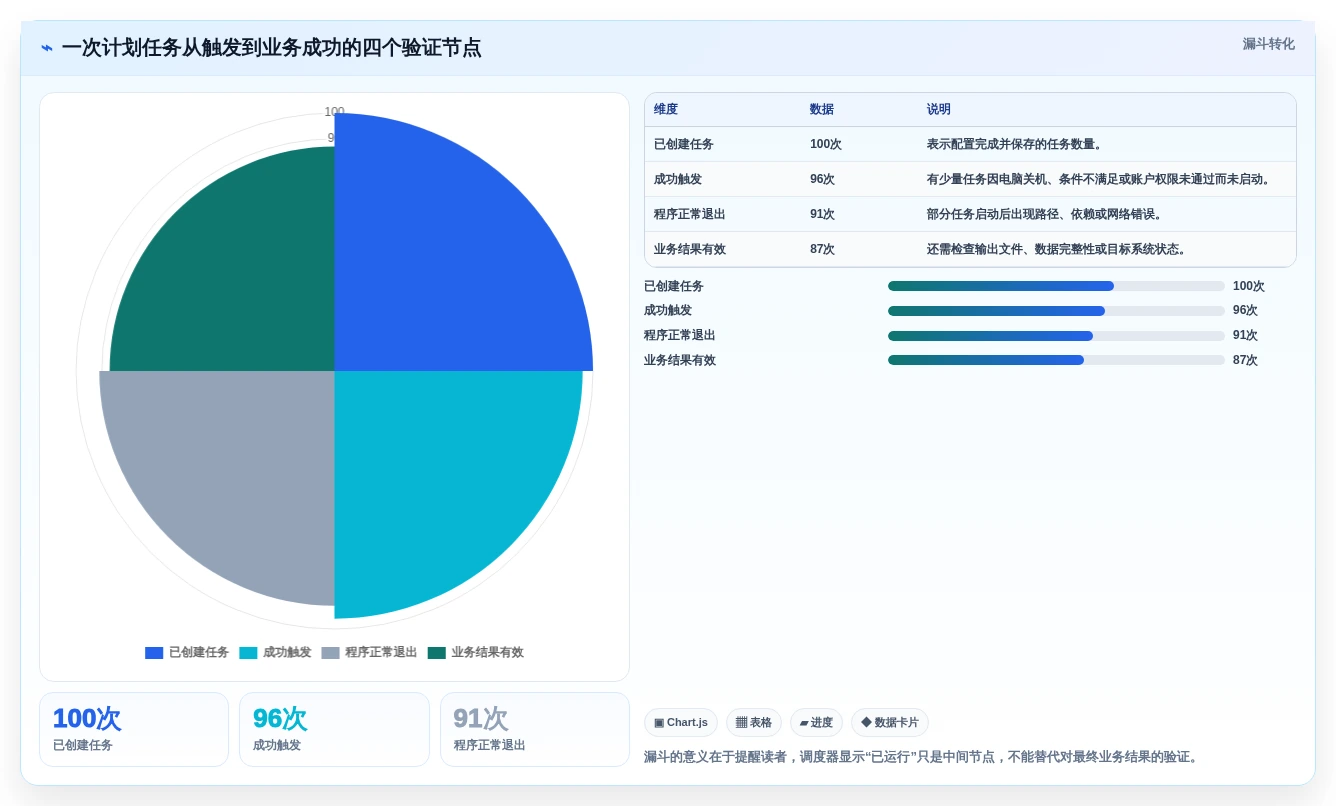The image size is (1336, 806).
Task: Click the description starting 有少量任务因电脑关机
Action: click(x=1101, y=179)
